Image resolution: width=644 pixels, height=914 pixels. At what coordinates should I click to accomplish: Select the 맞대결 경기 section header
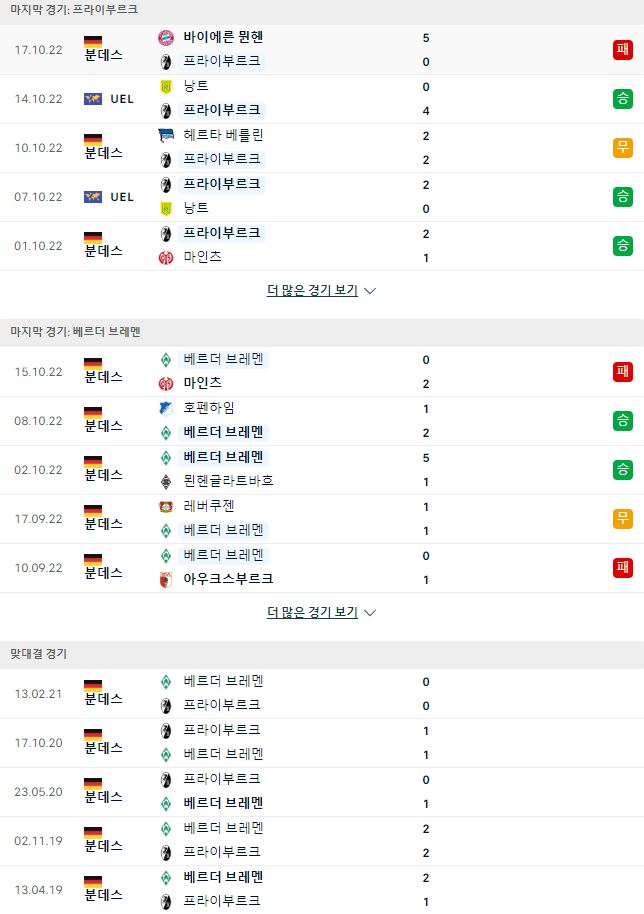click(x=38, y=654)
